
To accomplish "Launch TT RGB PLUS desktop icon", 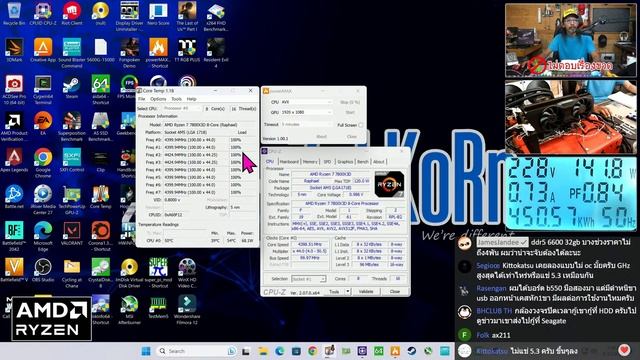I will coord(187,51).
